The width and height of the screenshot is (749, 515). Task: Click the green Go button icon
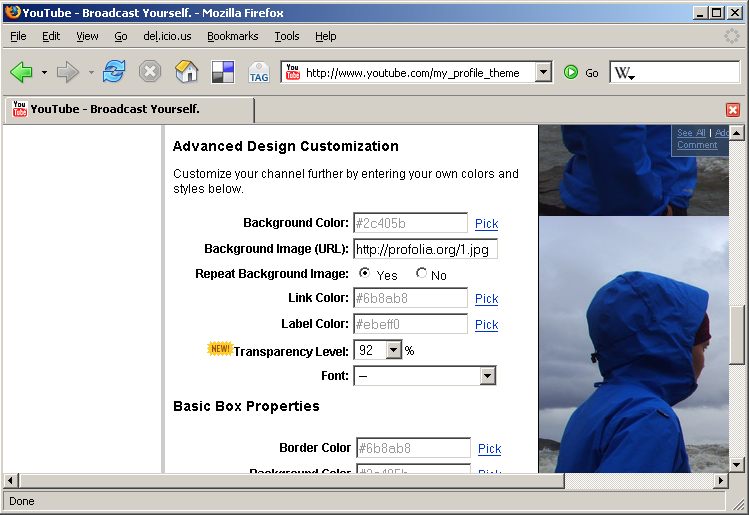pos(571,73)
